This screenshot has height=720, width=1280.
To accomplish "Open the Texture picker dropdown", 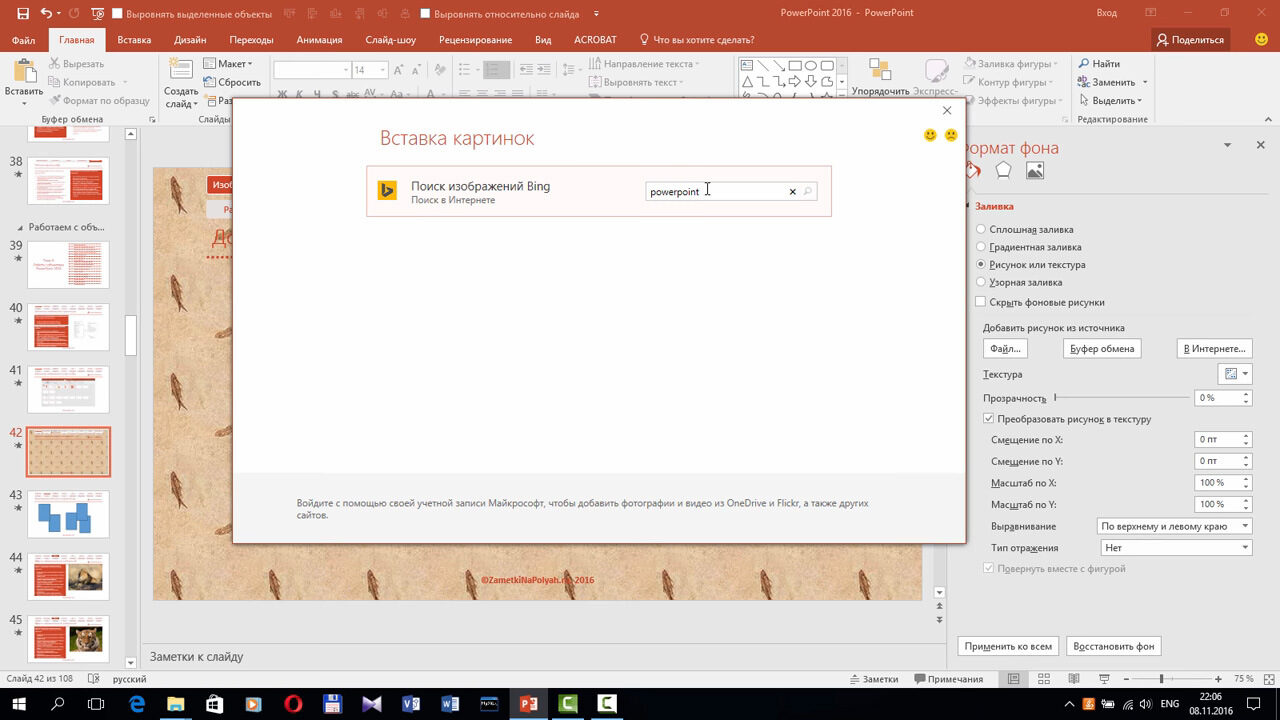I will (1235, 374).
